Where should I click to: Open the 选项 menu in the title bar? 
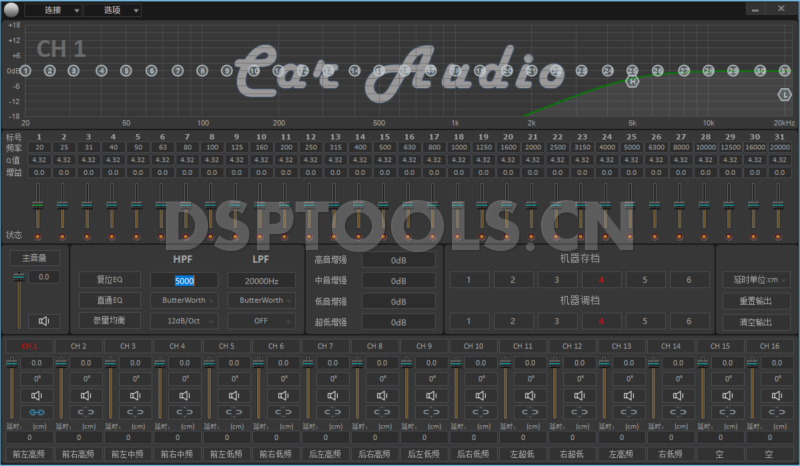111,9
